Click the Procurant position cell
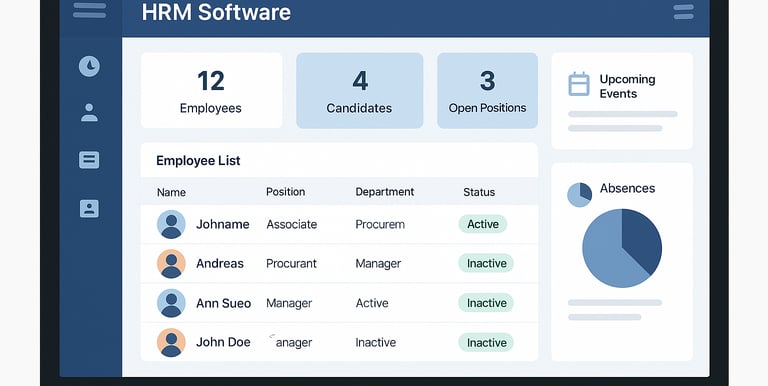Viewport: 768px width, 386px height. (x=291, y=264)
